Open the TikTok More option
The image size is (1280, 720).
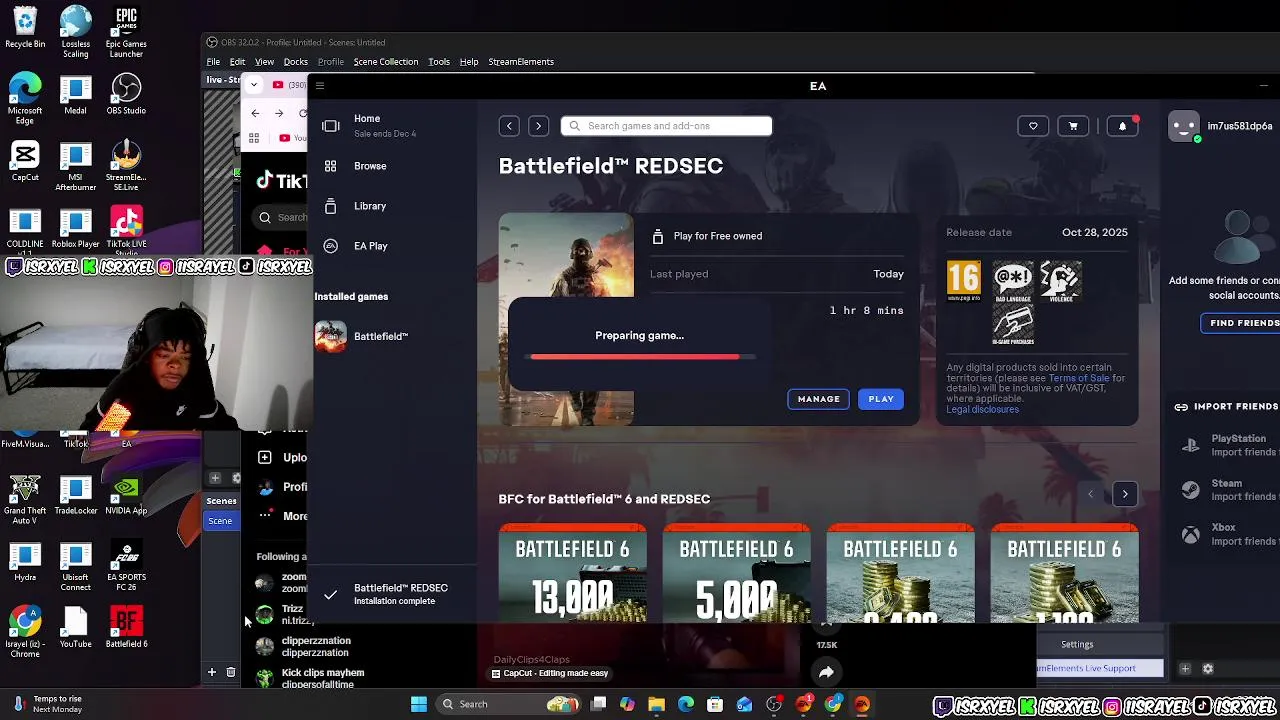pos(282,516)
